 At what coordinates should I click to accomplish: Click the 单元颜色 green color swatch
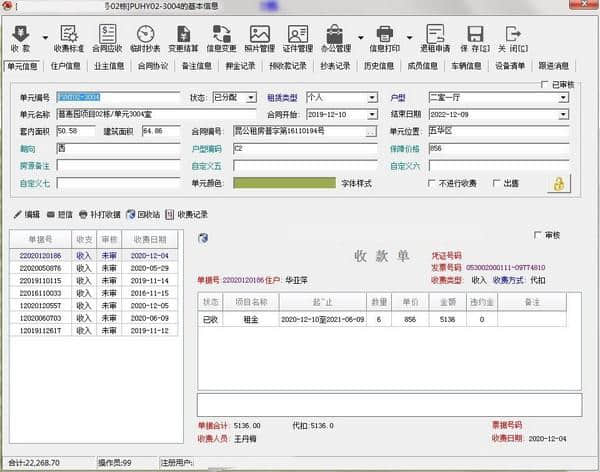pyautogui.click(x=270, y=183)
